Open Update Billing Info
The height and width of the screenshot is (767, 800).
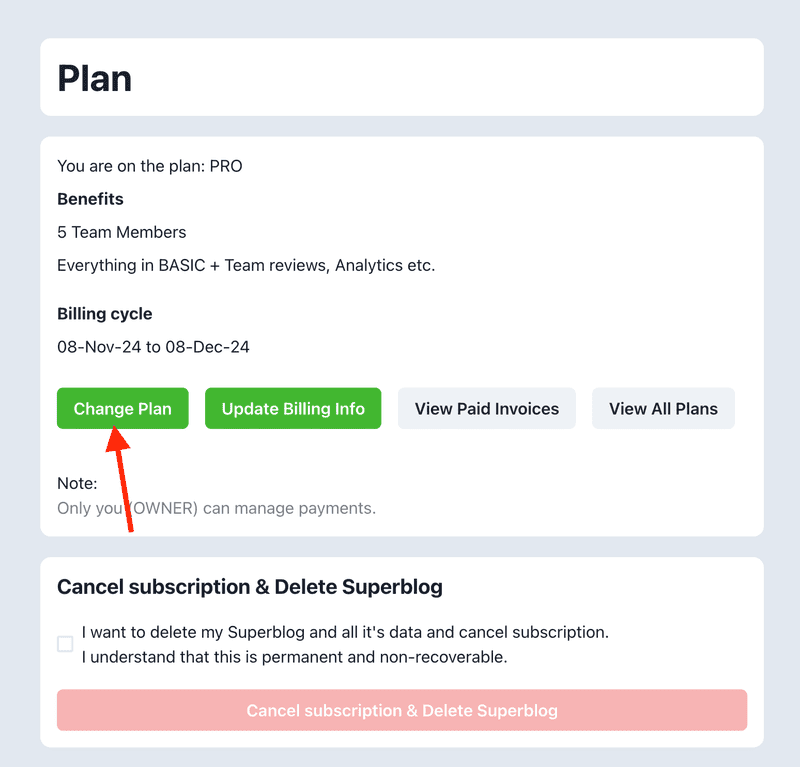pos(293,408)
